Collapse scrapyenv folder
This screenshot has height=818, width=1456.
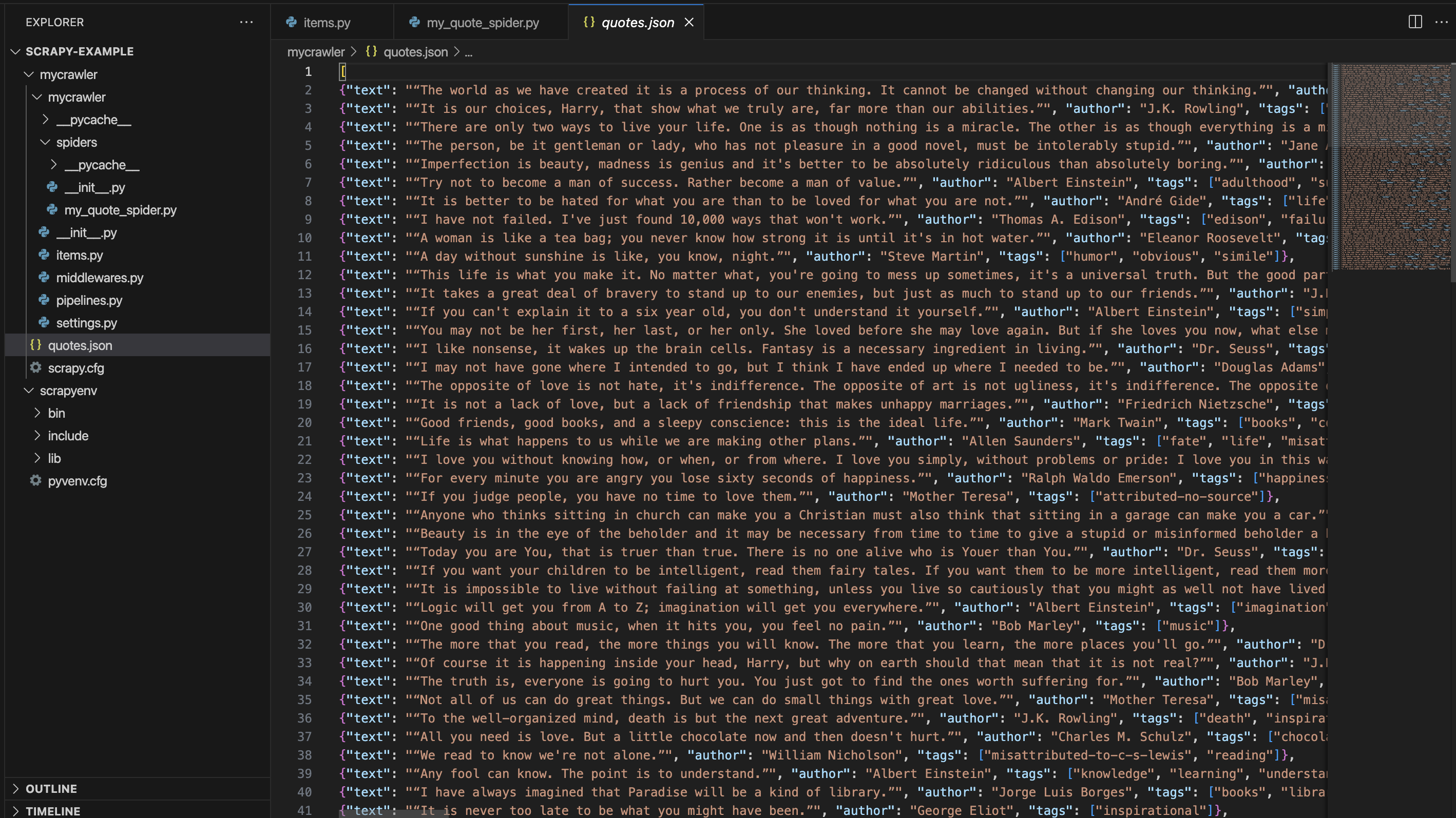point(29,391)
